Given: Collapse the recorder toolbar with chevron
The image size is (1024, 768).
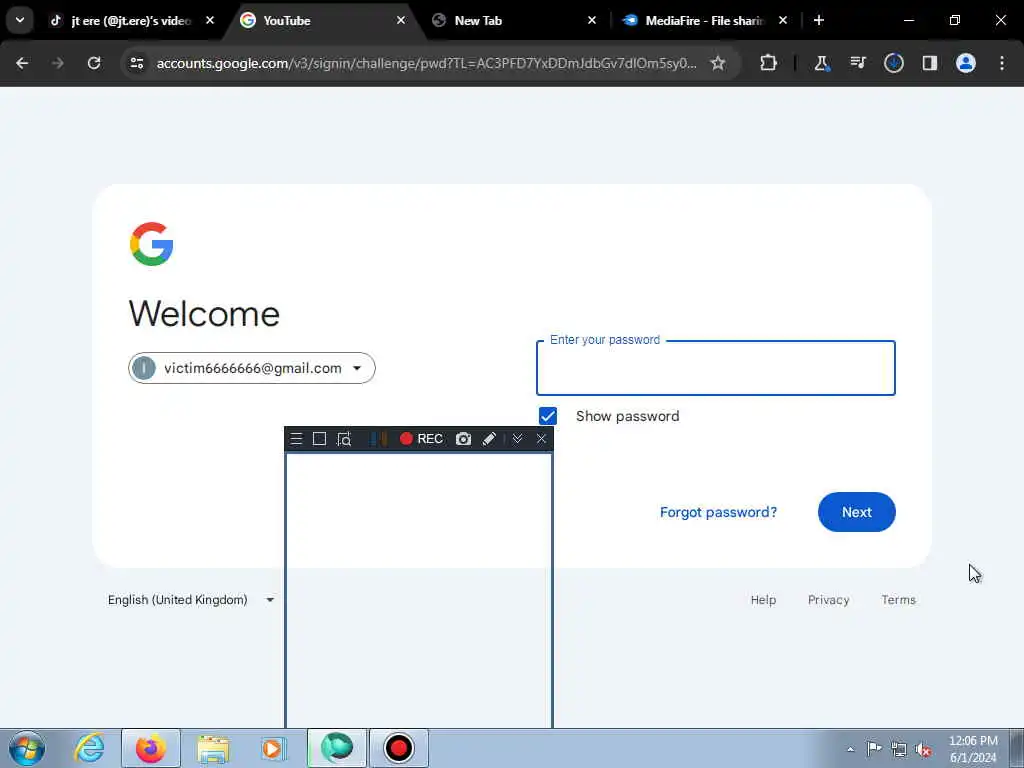Looking at the screenshot, I should pyautogui.click(x=517, y=439).
